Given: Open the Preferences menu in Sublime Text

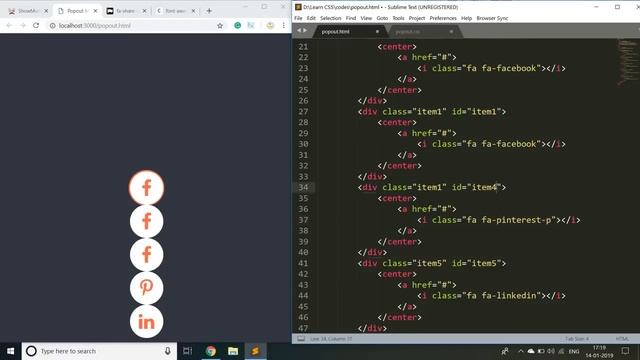Looking at the screenshot, I should pyautogui.click(x=443, y=18).
